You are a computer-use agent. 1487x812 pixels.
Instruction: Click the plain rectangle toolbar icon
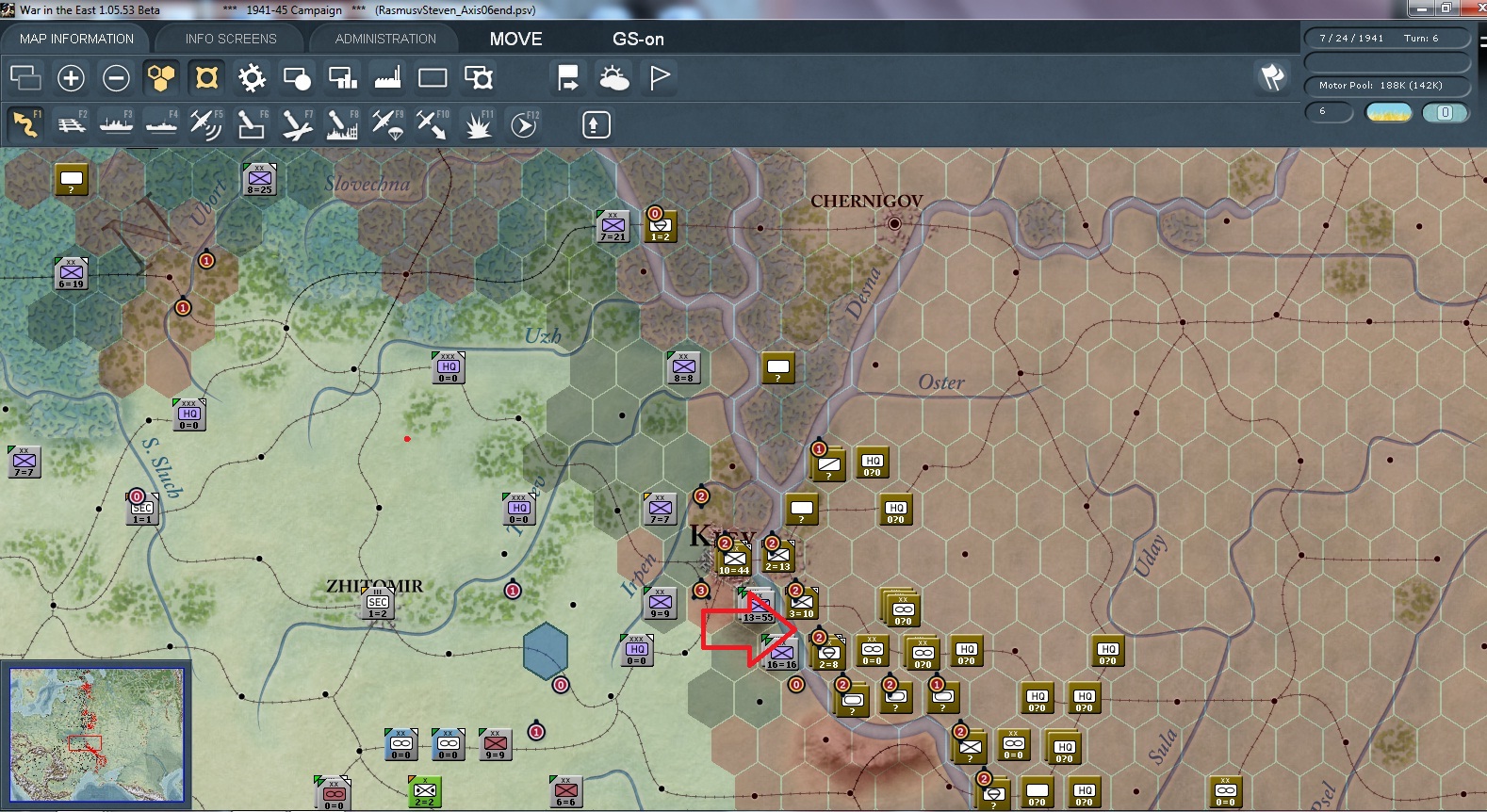[433, 77]
